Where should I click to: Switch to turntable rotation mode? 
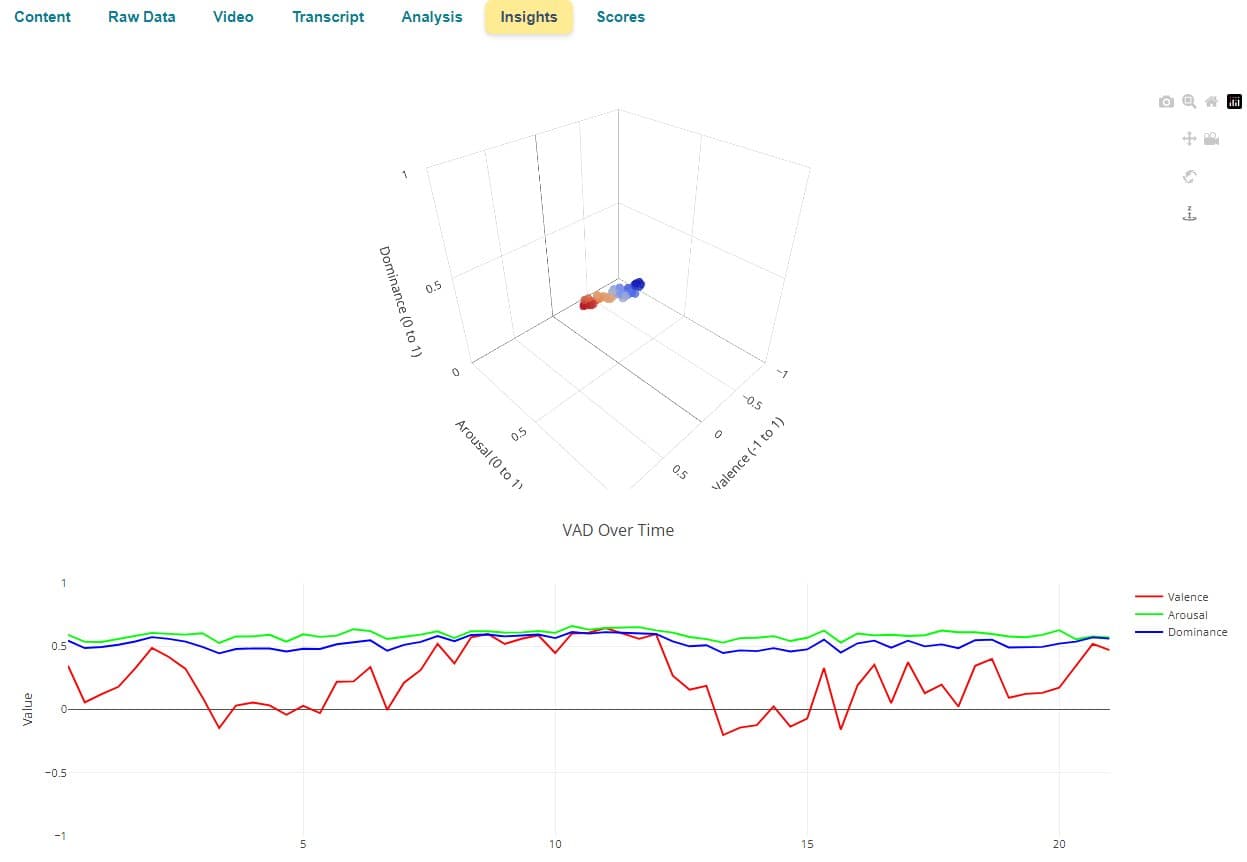pos(1189,213)
